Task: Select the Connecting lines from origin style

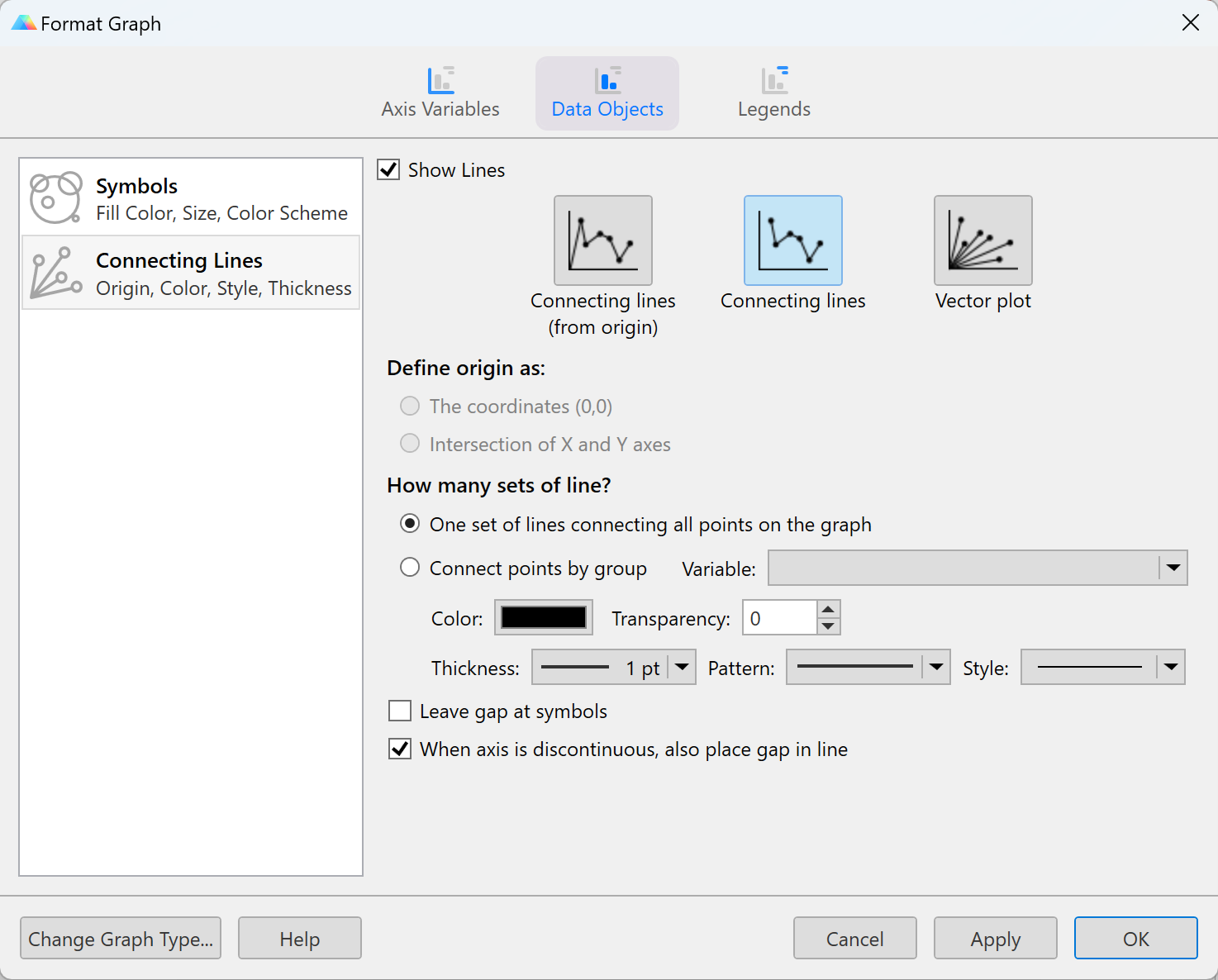Action: (x=603, y=240)
